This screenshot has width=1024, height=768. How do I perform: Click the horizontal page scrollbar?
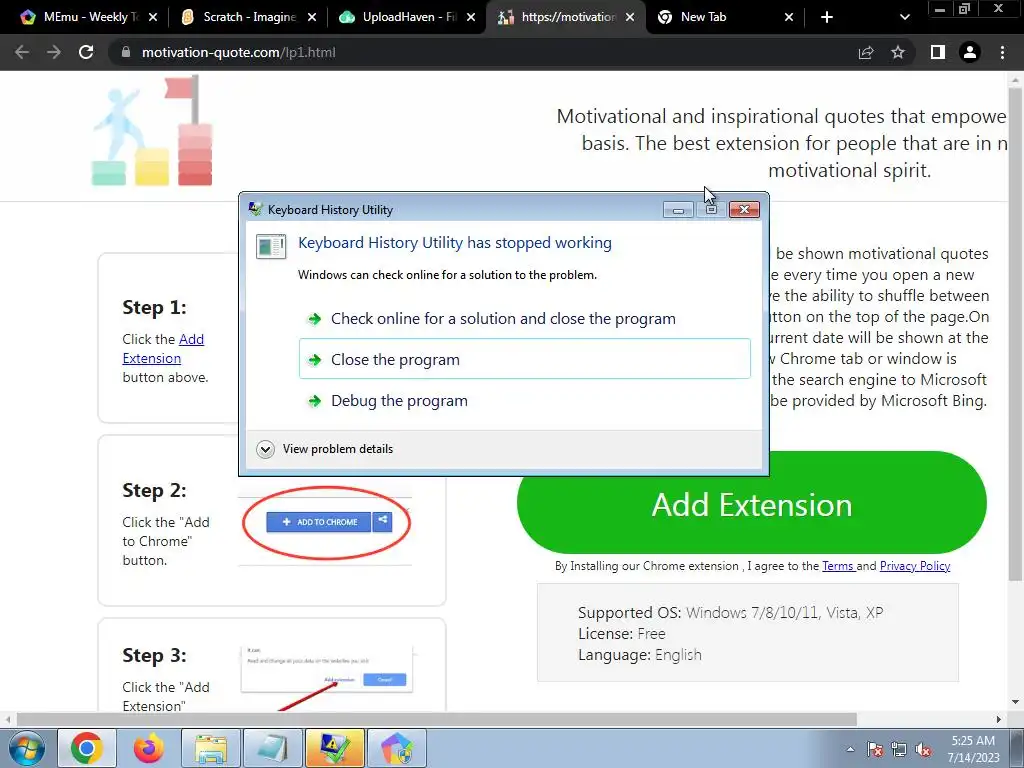[x=436, y=719]
